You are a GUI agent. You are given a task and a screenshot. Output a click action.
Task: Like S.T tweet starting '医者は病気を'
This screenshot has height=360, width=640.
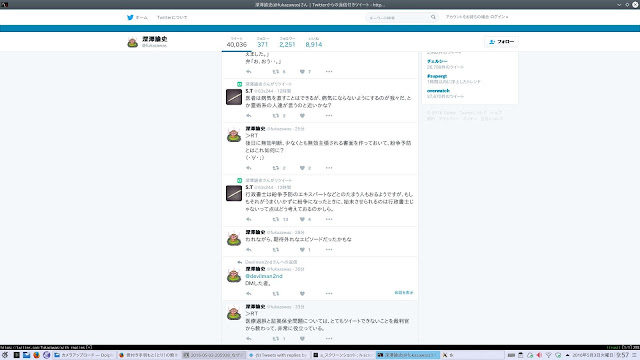302,116
